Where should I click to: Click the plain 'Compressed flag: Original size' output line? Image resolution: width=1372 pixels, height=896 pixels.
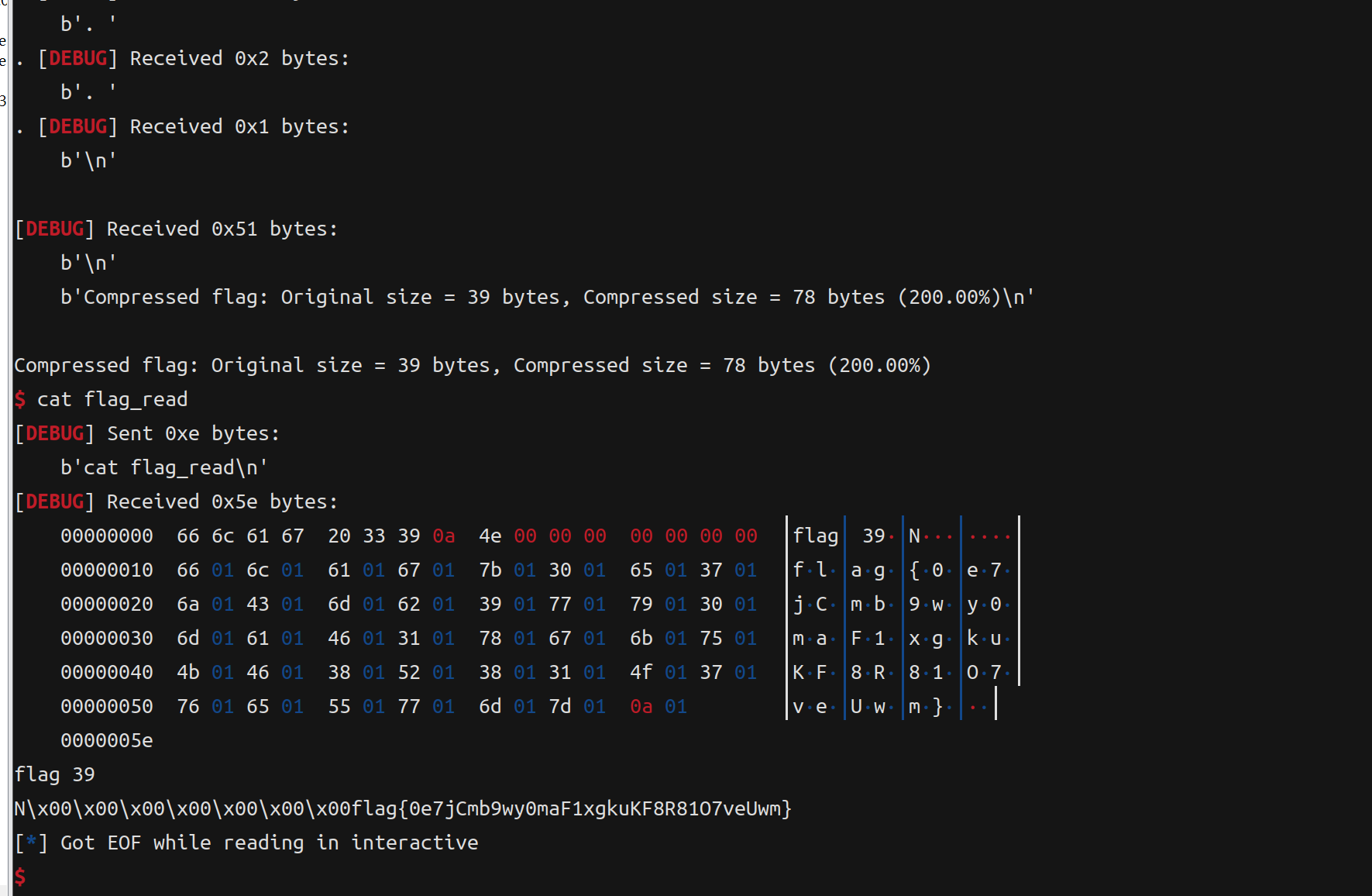[x=473, y=365]
